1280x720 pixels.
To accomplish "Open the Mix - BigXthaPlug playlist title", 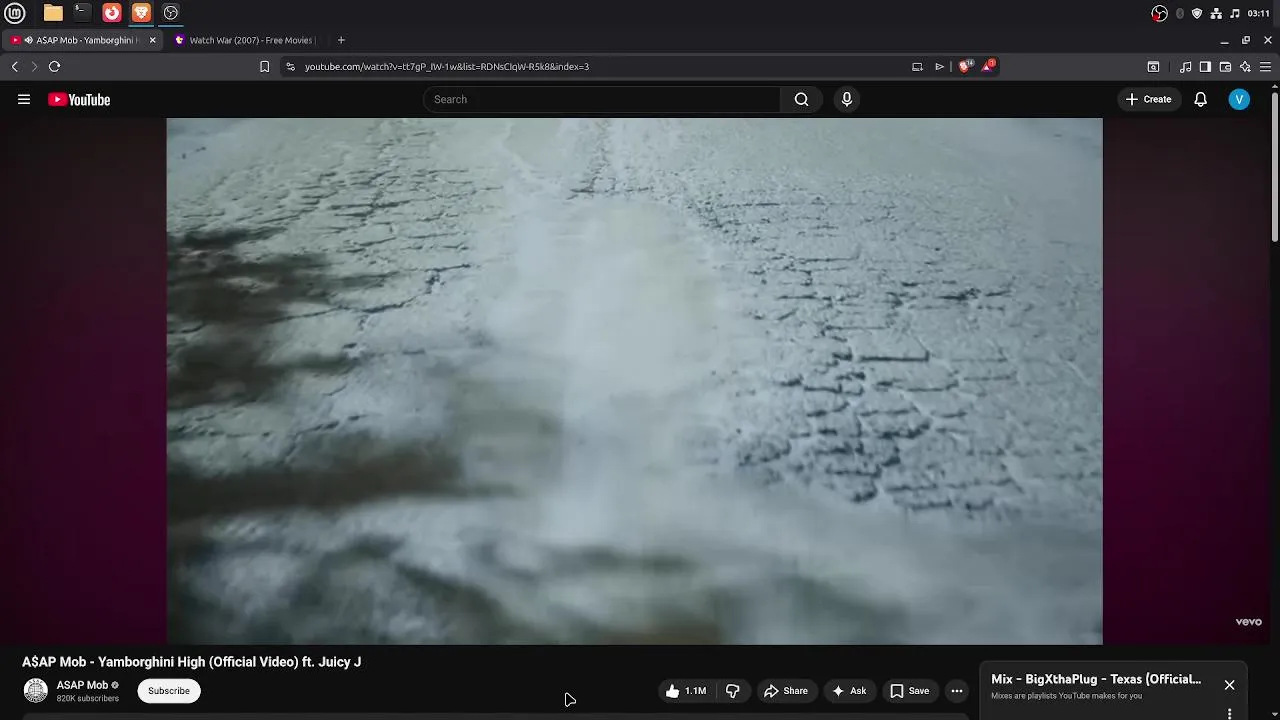I will pos(1096,679).
